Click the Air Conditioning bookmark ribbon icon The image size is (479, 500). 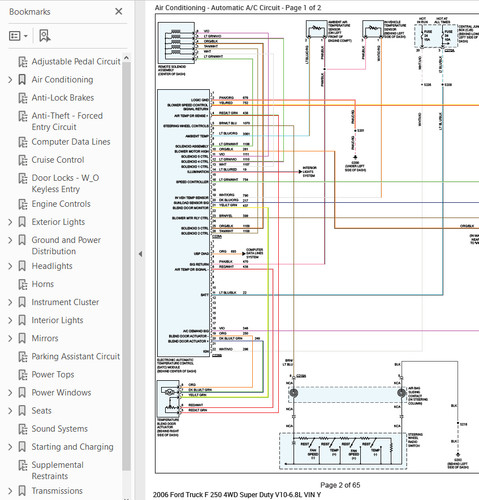coord(22,80)
